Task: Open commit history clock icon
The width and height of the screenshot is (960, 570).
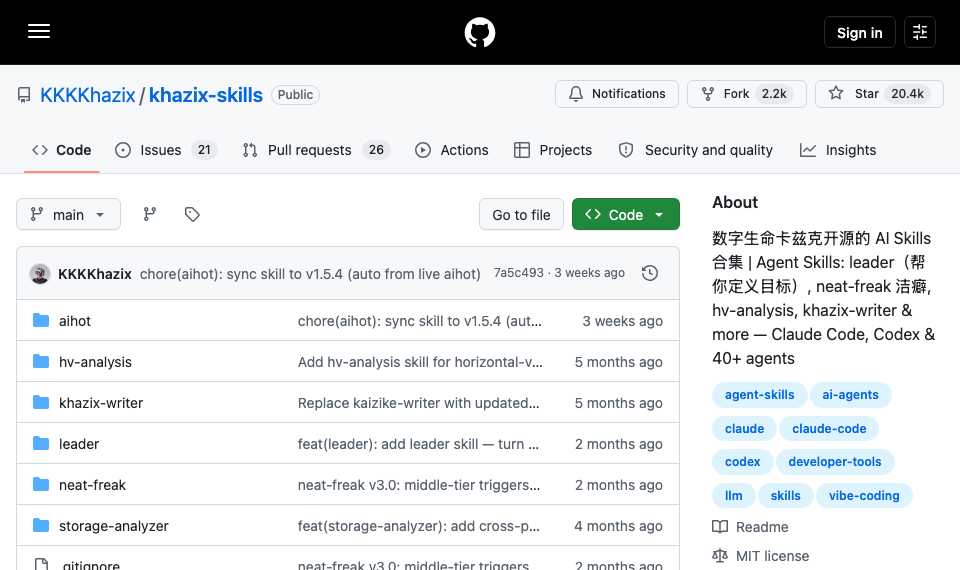Action: (x=650, y=273)
